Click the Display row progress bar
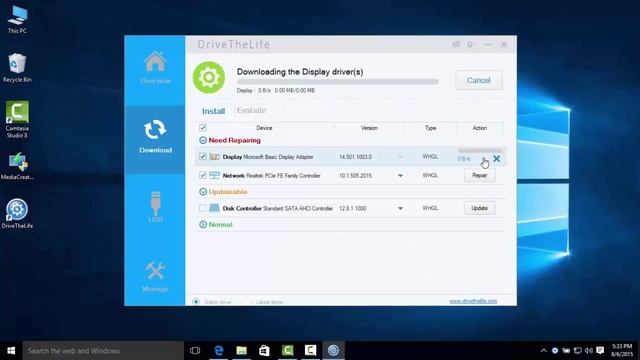 (x=480, y=151)
